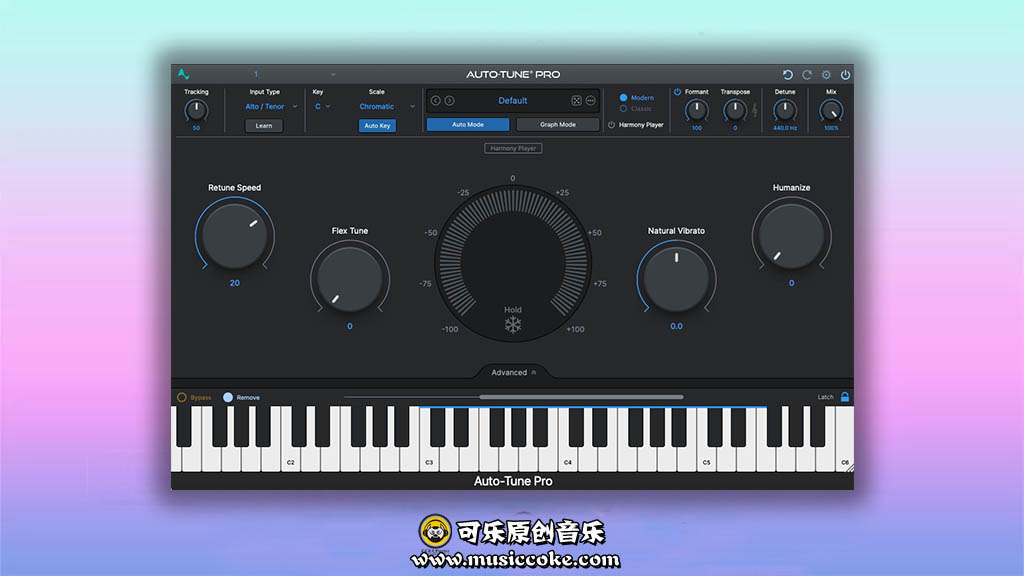Click the Mix value 100%
This screenshot has height=576, width=1024.
pos(831,128)
